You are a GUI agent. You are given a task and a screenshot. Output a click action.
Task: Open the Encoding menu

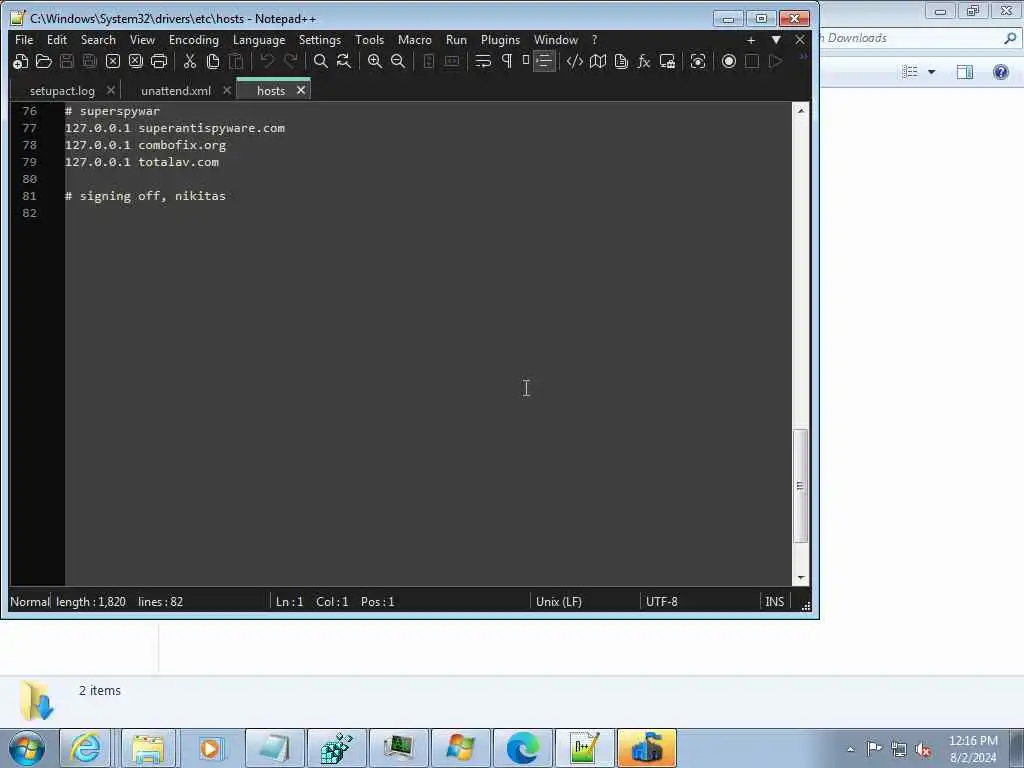(194, 40)
